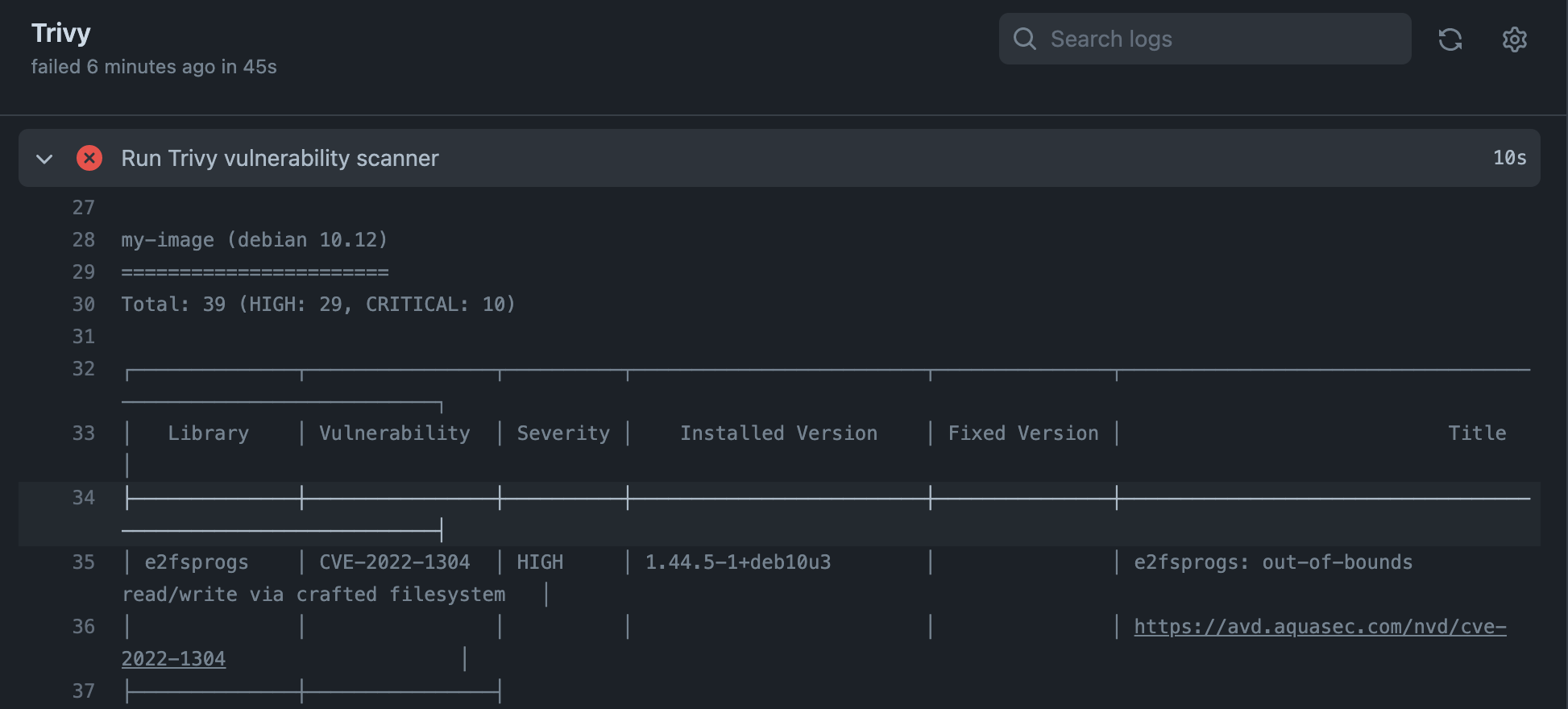
Task: Select log line number 35
Action: [84, 562]
